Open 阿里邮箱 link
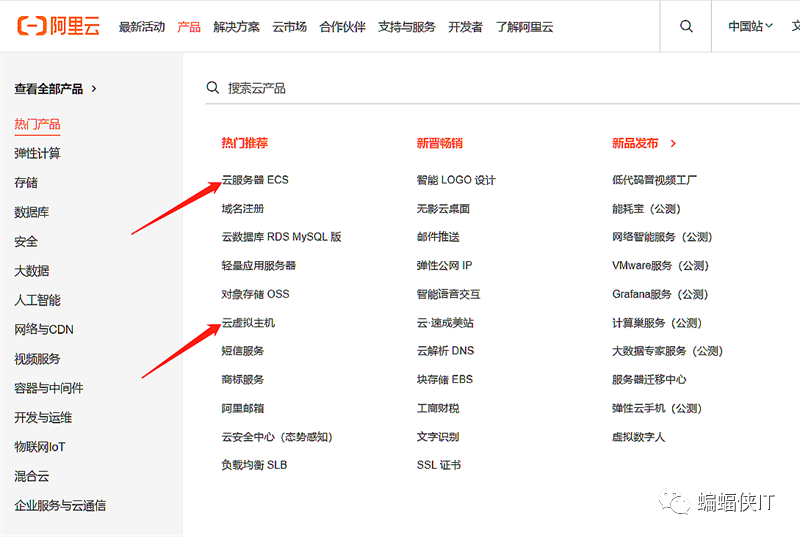This screenshot has width=800, height=537. [x=243, y=408]
